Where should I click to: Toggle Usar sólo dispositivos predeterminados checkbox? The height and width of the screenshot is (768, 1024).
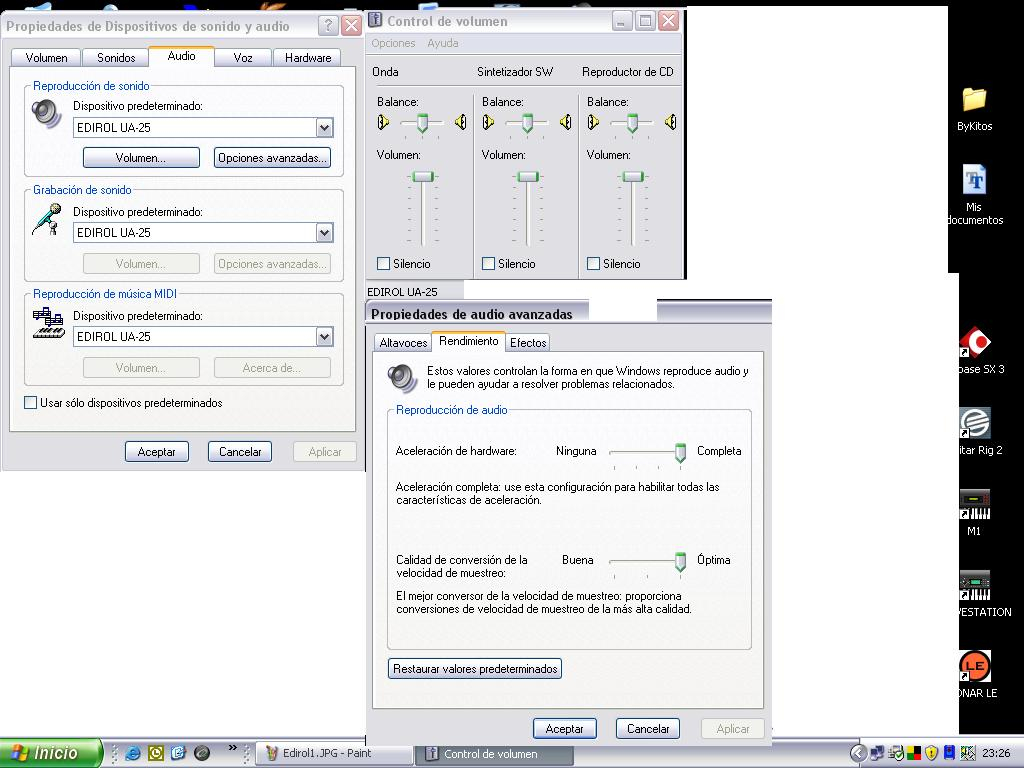point(30,402)
